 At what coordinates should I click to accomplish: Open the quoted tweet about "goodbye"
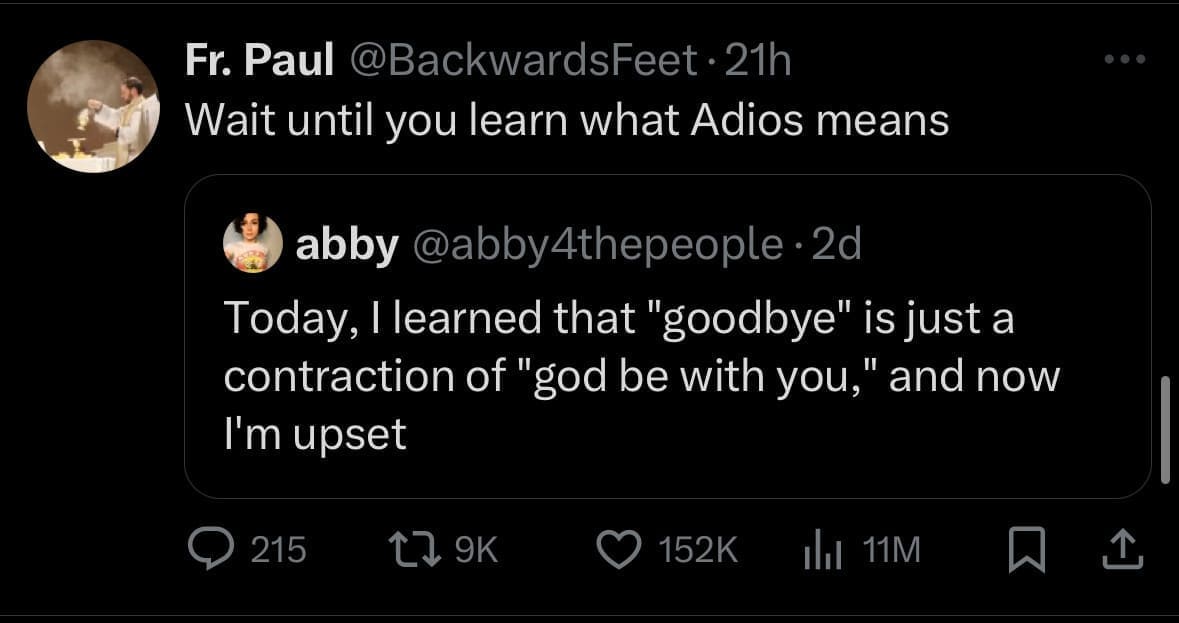(640, 376)
